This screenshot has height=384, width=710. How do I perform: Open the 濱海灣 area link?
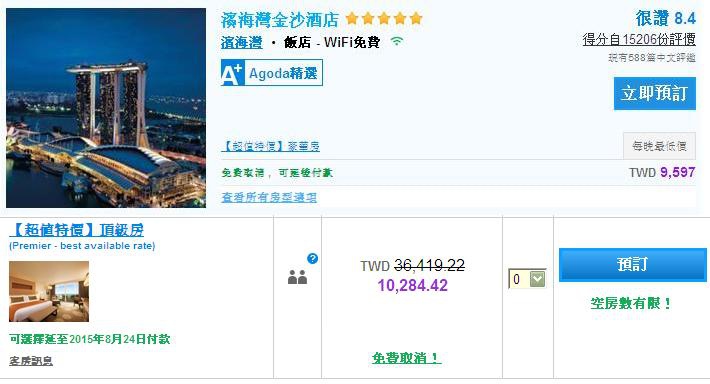tap(241, 42)
